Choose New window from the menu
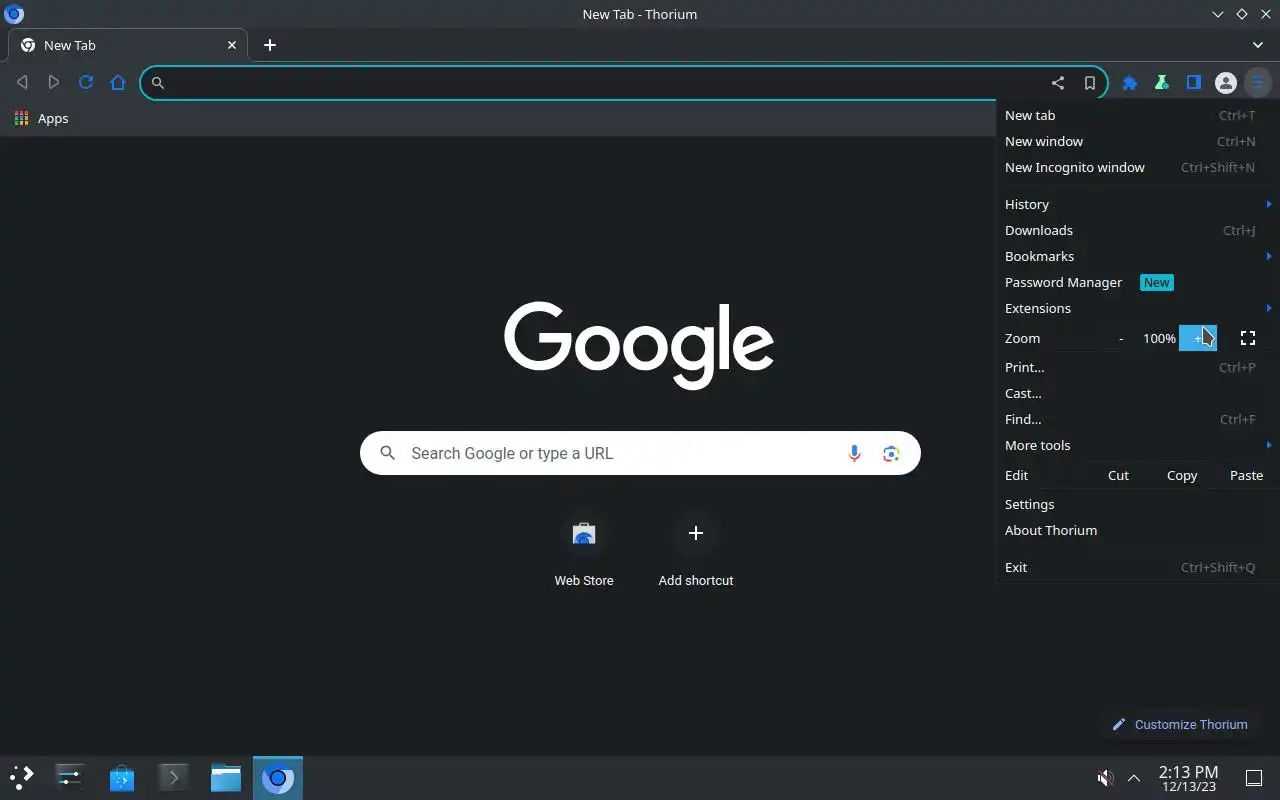The image size is (1280, 800). tap(1138, 141)
